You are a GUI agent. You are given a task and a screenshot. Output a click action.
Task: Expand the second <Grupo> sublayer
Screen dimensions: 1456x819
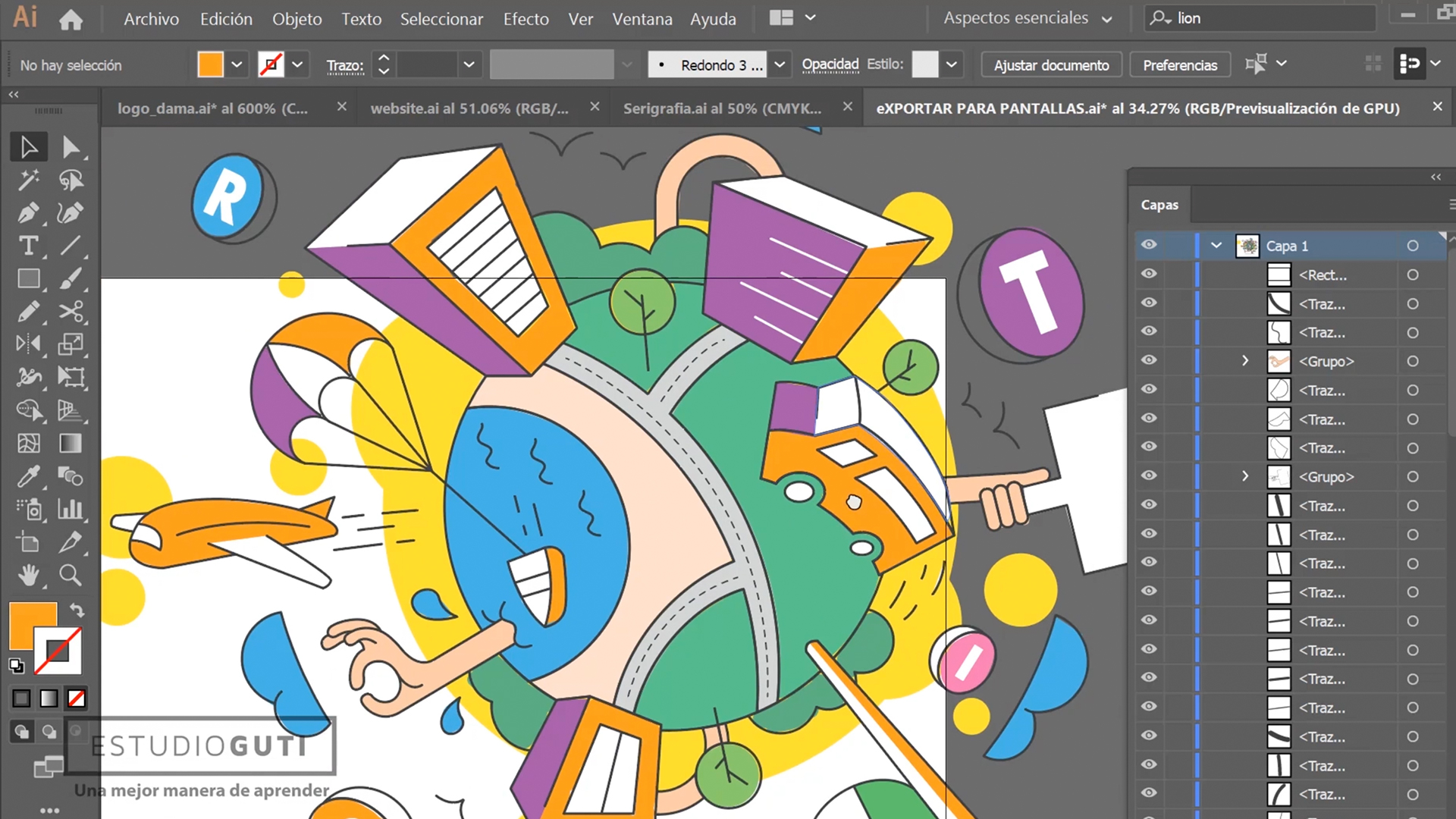1245,476
